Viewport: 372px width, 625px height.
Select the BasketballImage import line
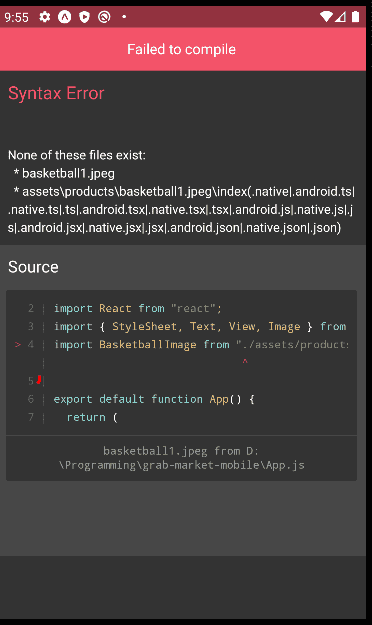point(201,344)
